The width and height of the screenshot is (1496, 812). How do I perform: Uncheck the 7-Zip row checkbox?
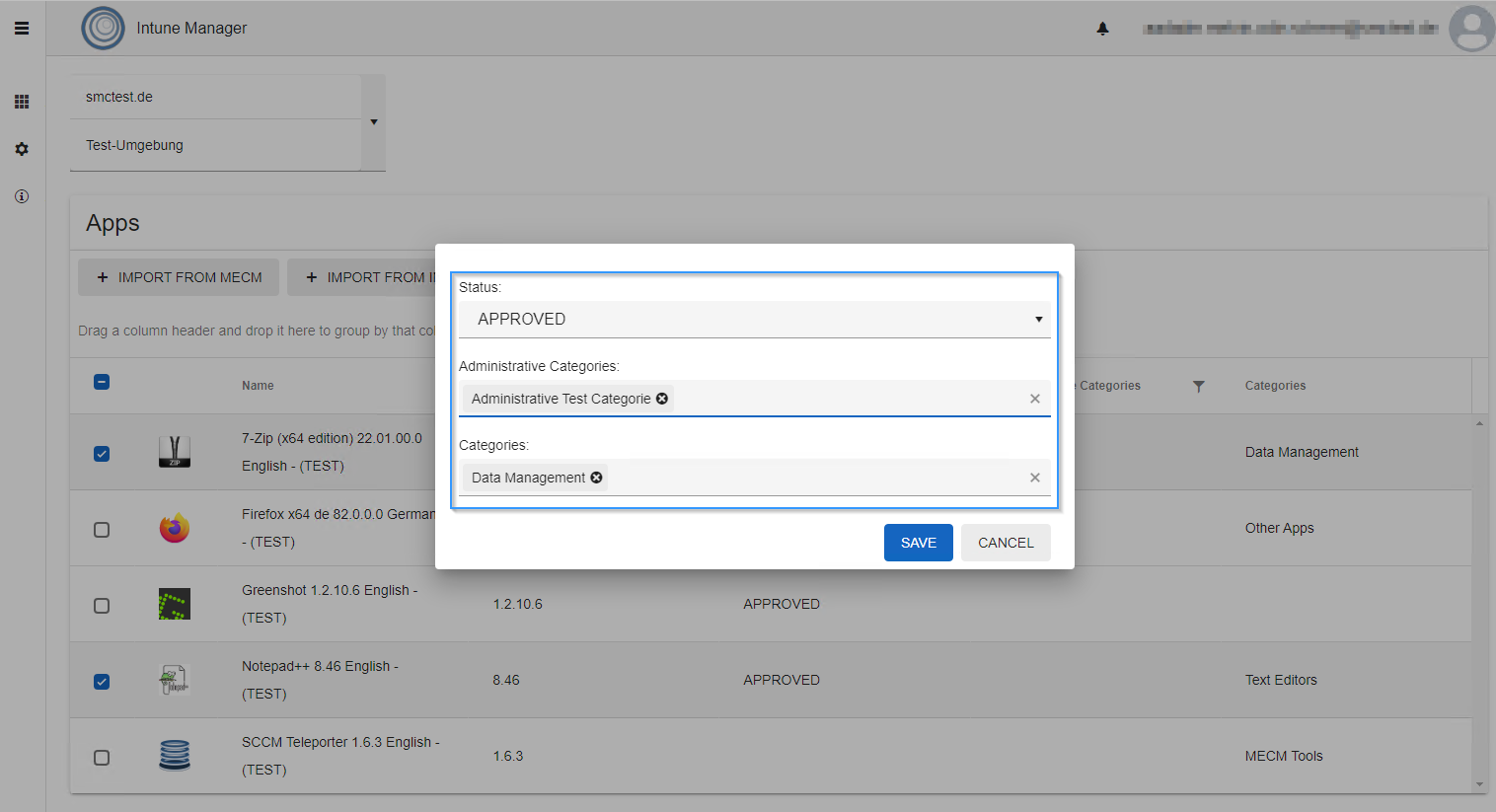(x=102, y=454)
